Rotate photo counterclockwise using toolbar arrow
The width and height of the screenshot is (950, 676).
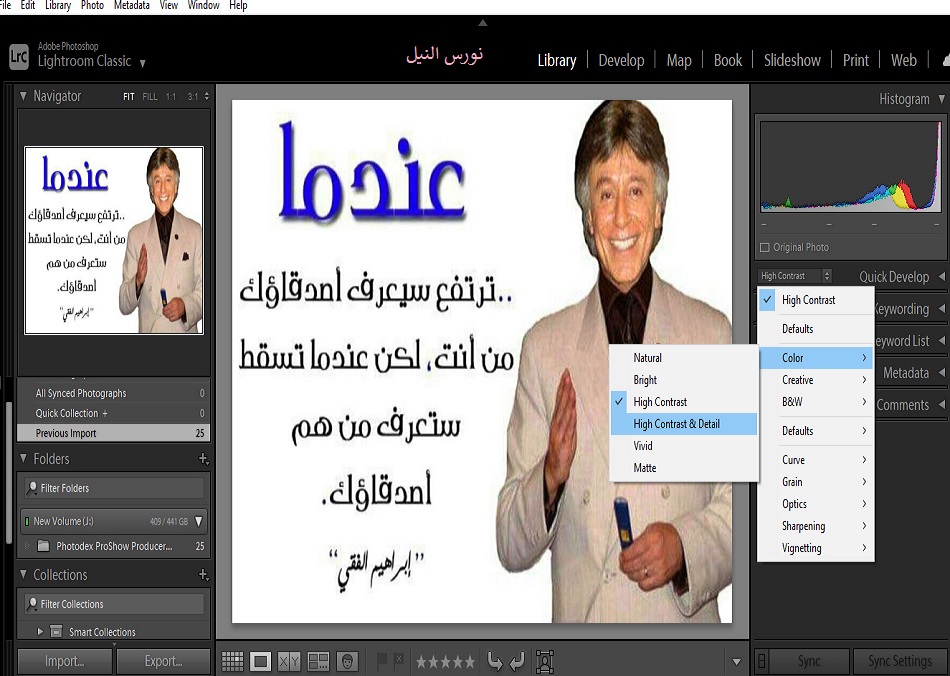pos(494,661)
